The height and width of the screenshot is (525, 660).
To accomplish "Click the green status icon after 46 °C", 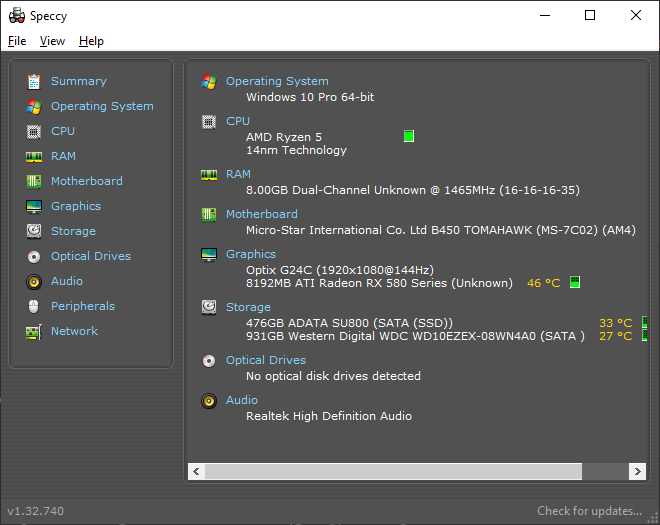I will click(x=575, y=282).
